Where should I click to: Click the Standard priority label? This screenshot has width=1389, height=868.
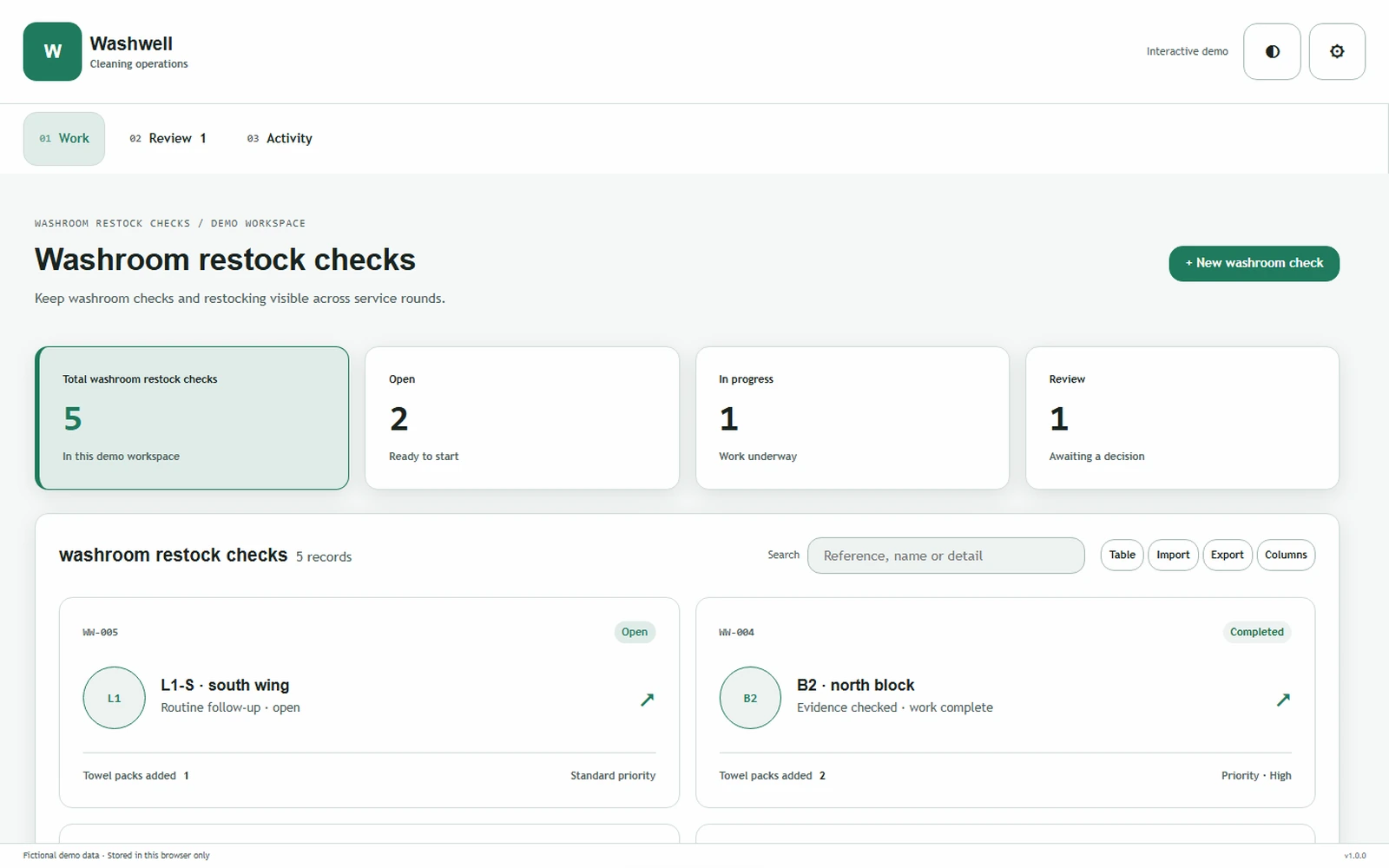point(613,776)
